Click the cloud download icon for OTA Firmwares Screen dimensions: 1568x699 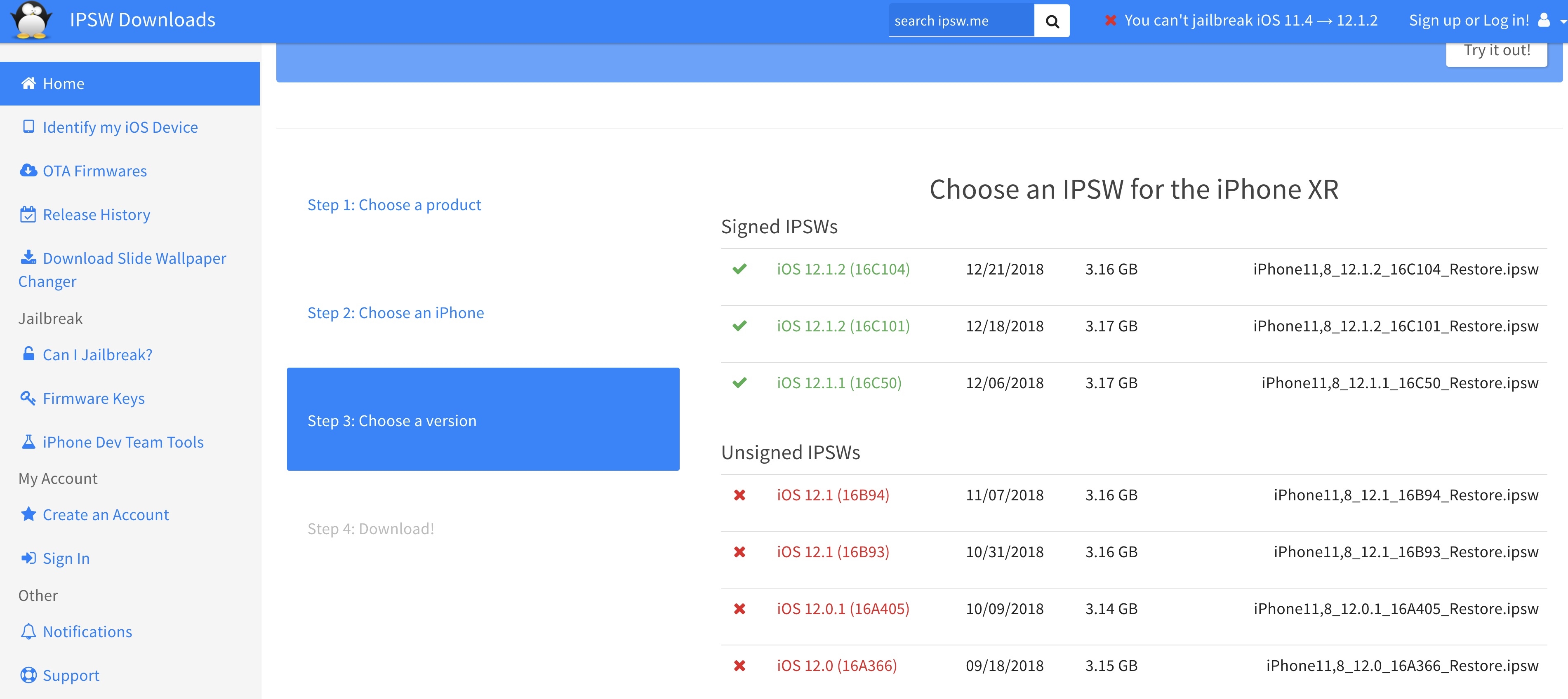pos(28,170)
